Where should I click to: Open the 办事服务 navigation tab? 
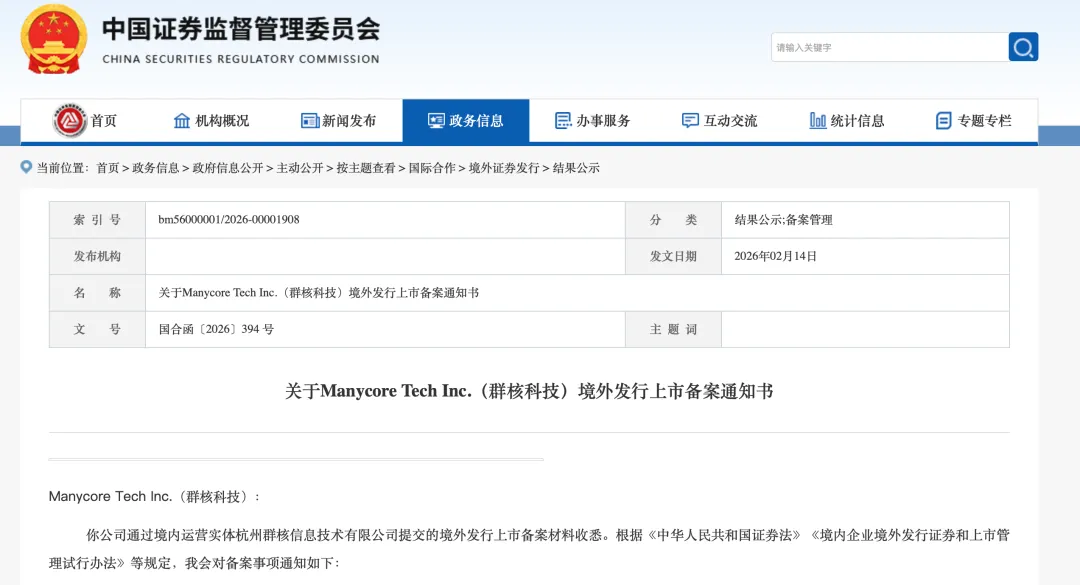coord(593,121)
